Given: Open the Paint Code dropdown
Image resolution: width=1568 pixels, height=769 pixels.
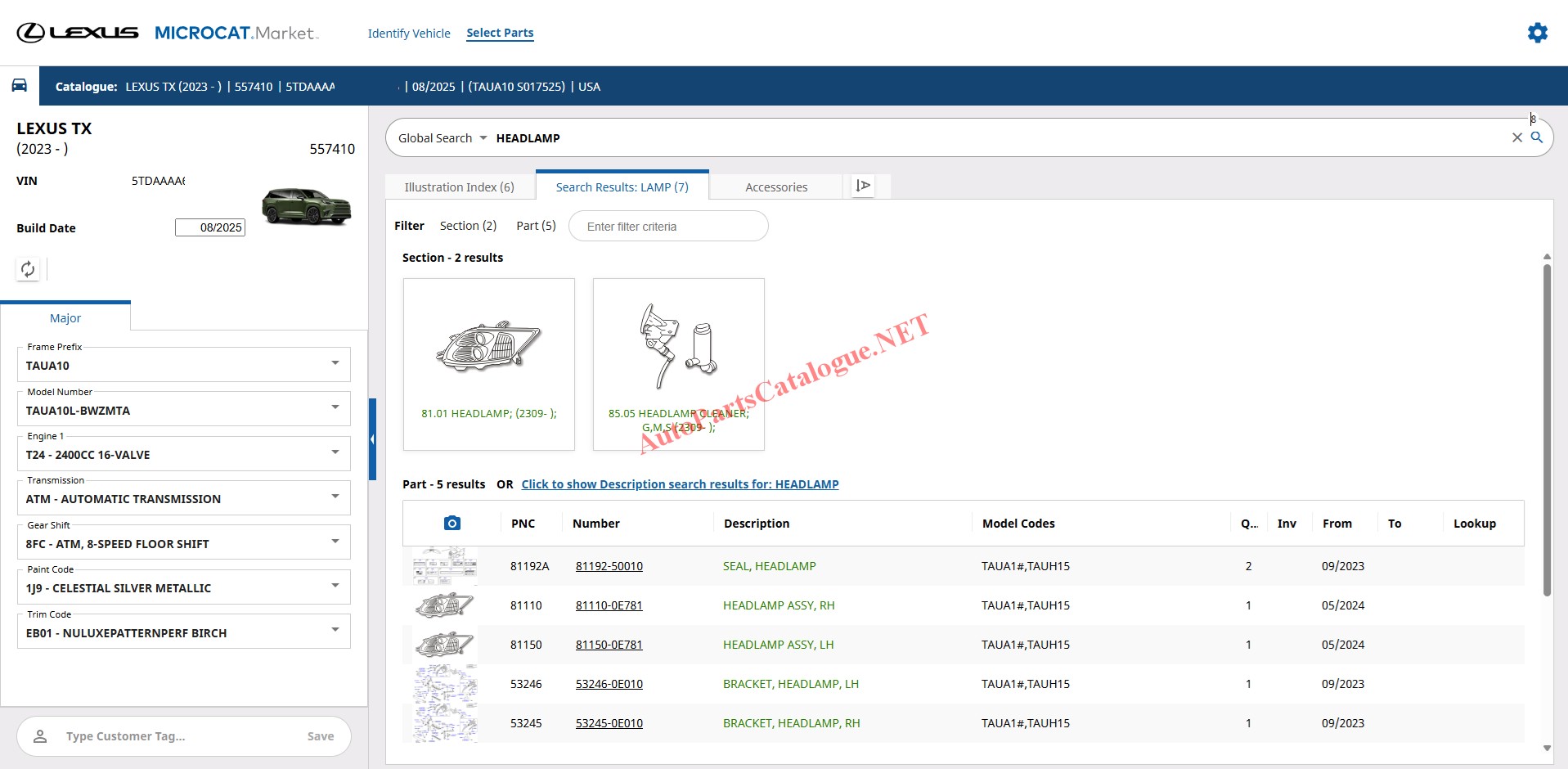Looking at the screenshot, I should [335, 587].
